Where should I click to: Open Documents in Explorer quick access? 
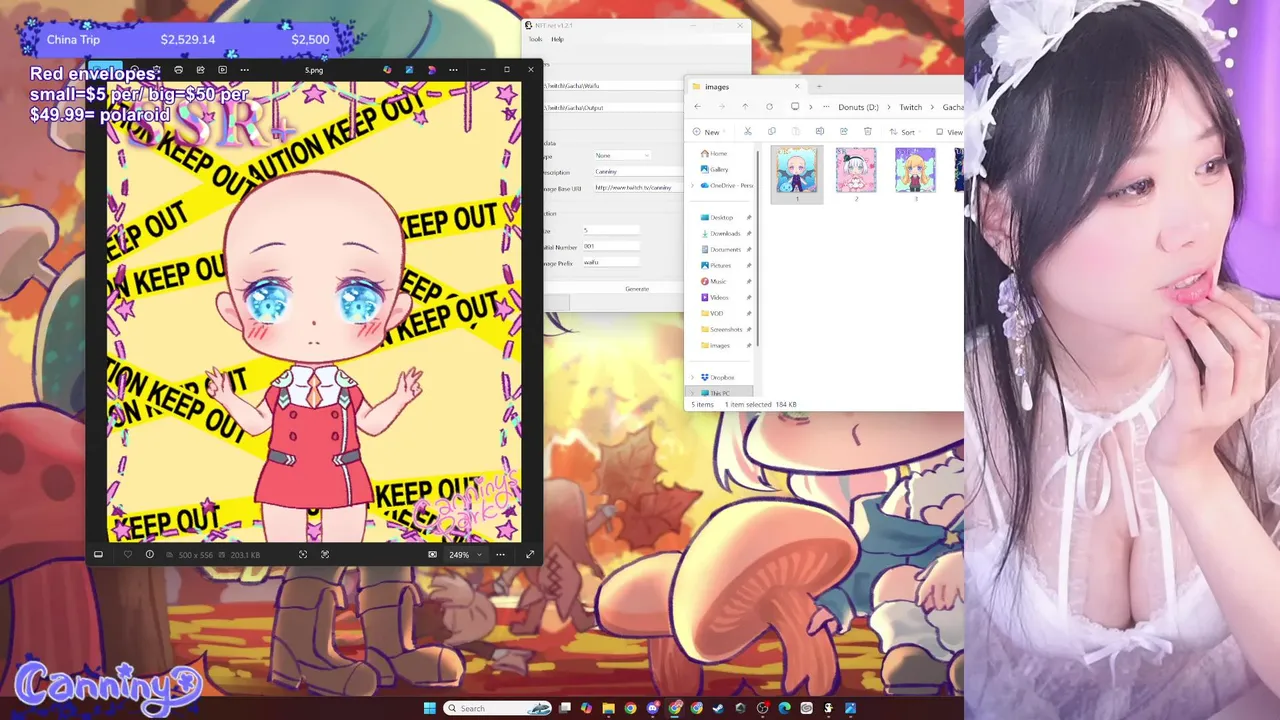(x=720, y=249)
